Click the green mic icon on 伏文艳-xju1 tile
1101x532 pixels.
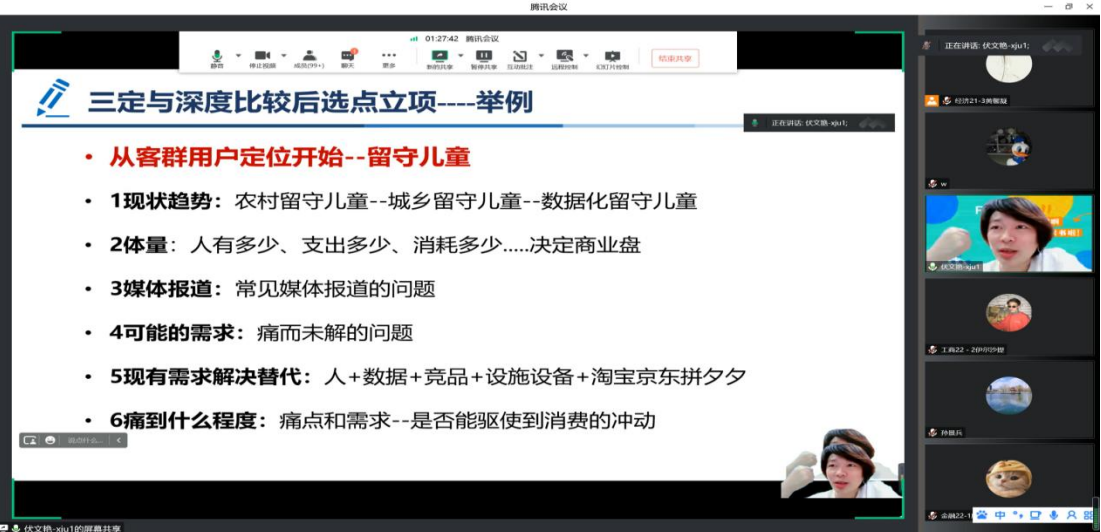click(932, 267)
